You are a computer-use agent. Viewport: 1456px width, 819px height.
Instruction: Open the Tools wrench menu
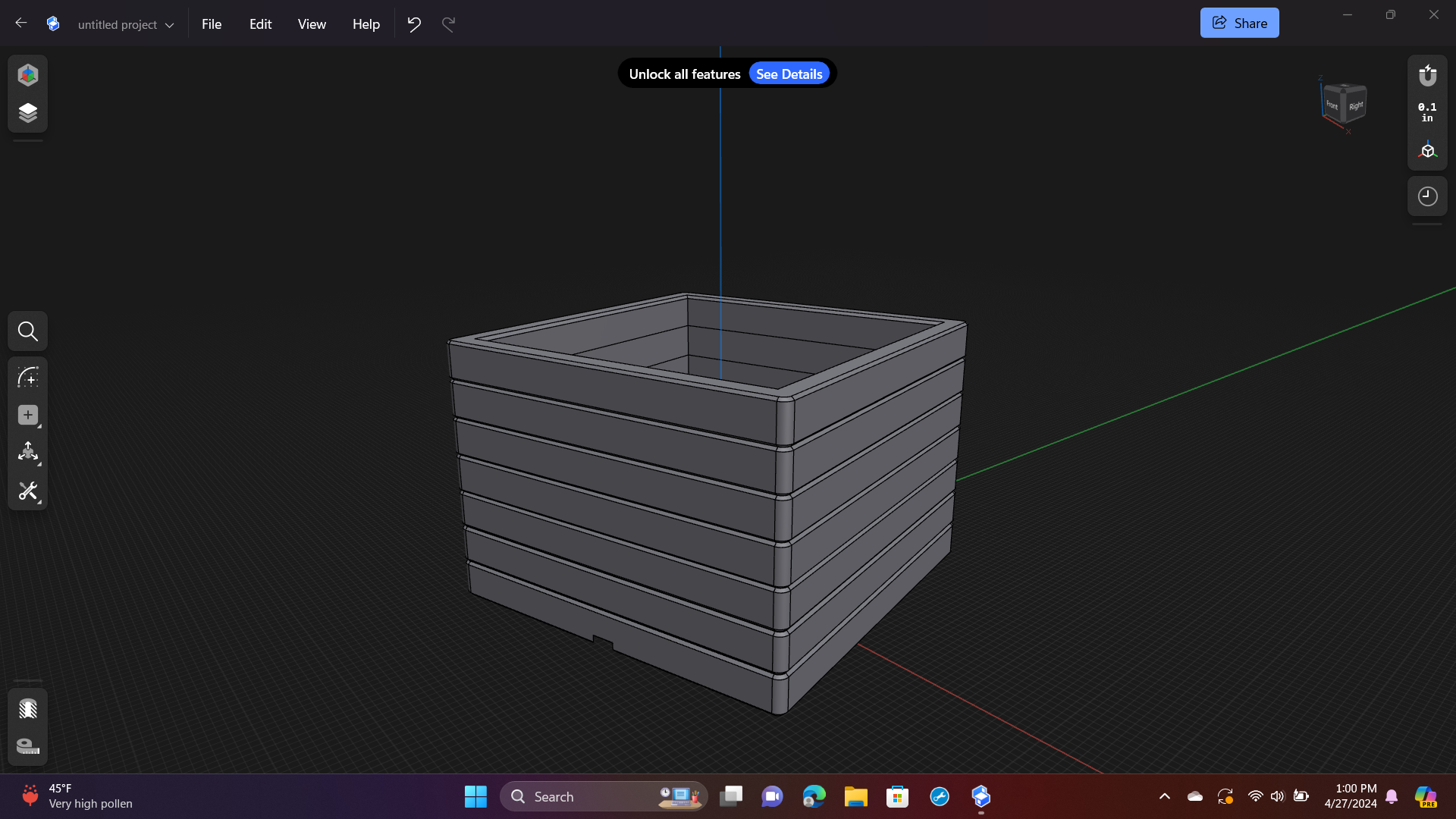pos(27,491)
